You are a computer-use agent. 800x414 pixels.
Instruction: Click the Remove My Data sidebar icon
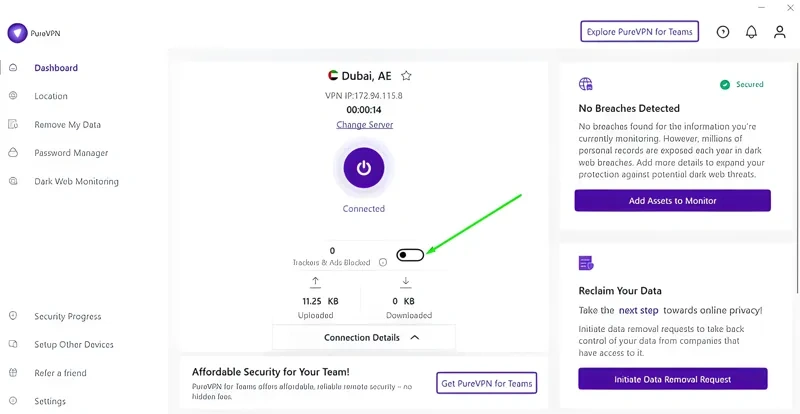13,125
